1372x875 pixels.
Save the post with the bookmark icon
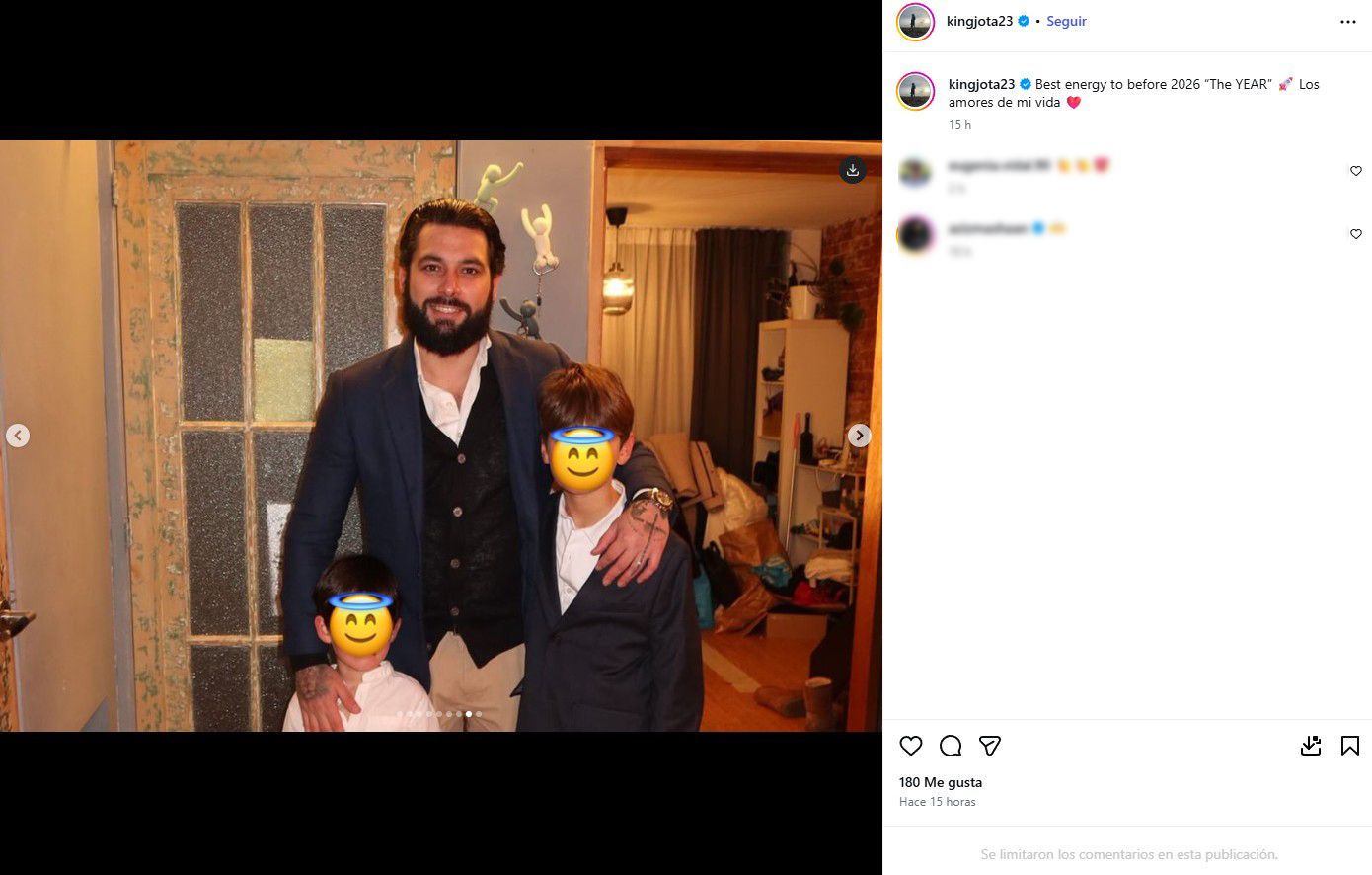1350,746
